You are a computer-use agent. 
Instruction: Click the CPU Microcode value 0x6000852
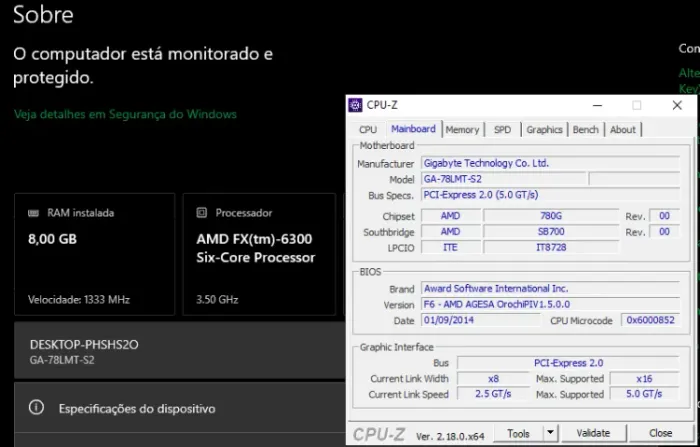pyautogui.click(x=650, y=320)
